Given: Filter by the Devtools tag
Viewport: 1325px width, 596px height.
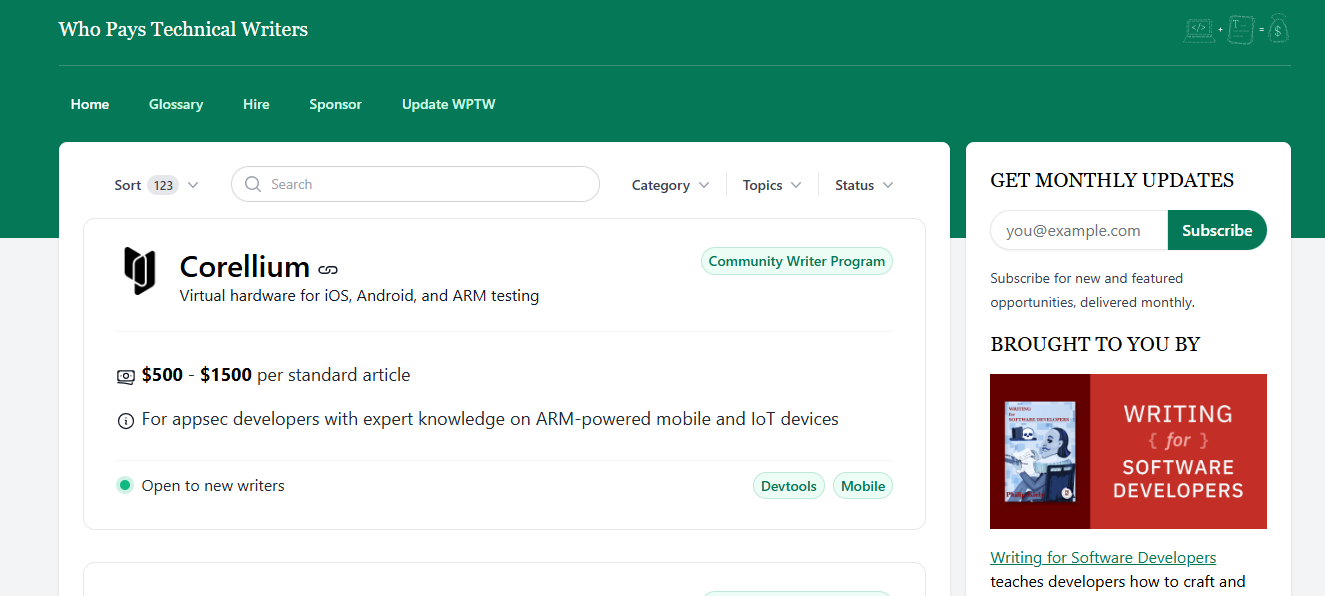Looking at the screenshot, I should [x=789, y=486].
